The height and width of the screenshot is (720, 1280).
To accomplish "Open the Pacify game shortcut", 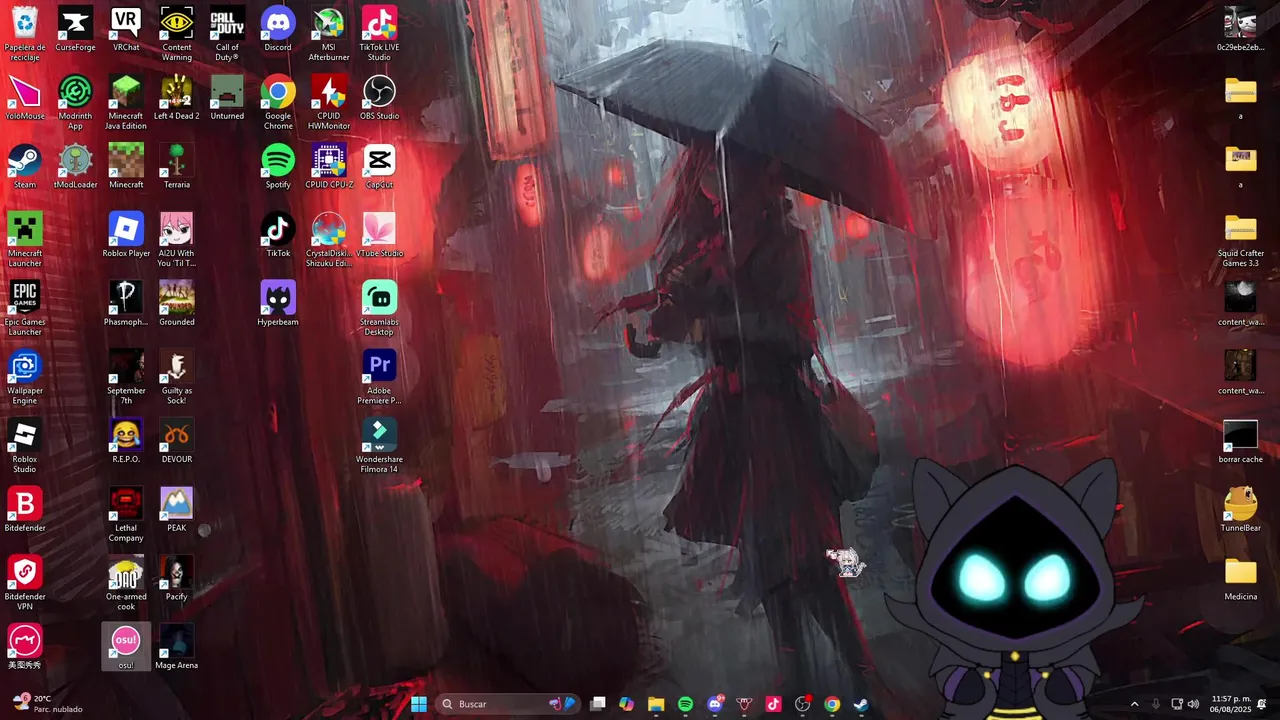I will click(x=177, y=579).
